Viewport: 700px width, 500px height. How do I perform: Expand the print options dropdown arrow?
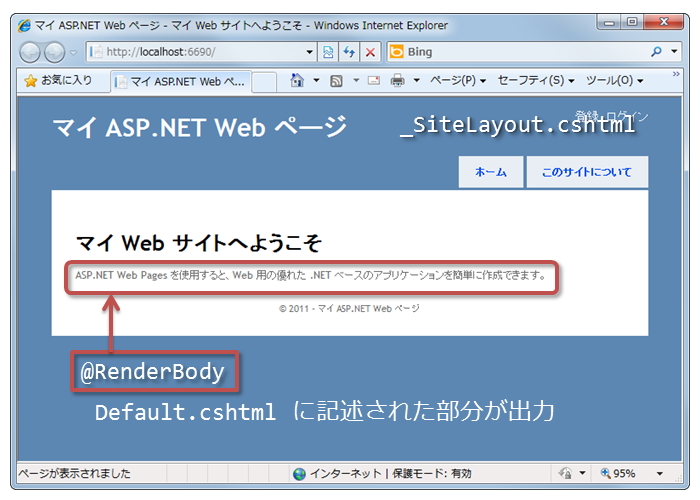(x=417, y=80)
